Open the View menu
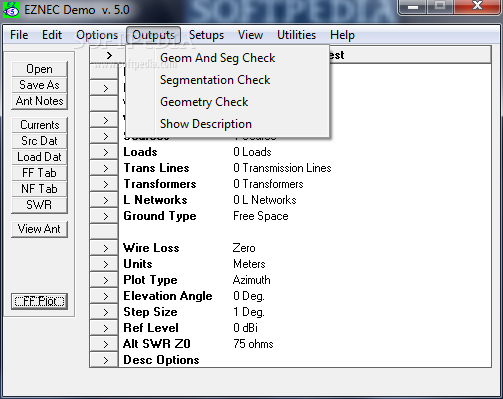This screenshot has width=503, height=399. tap(250, 35)
